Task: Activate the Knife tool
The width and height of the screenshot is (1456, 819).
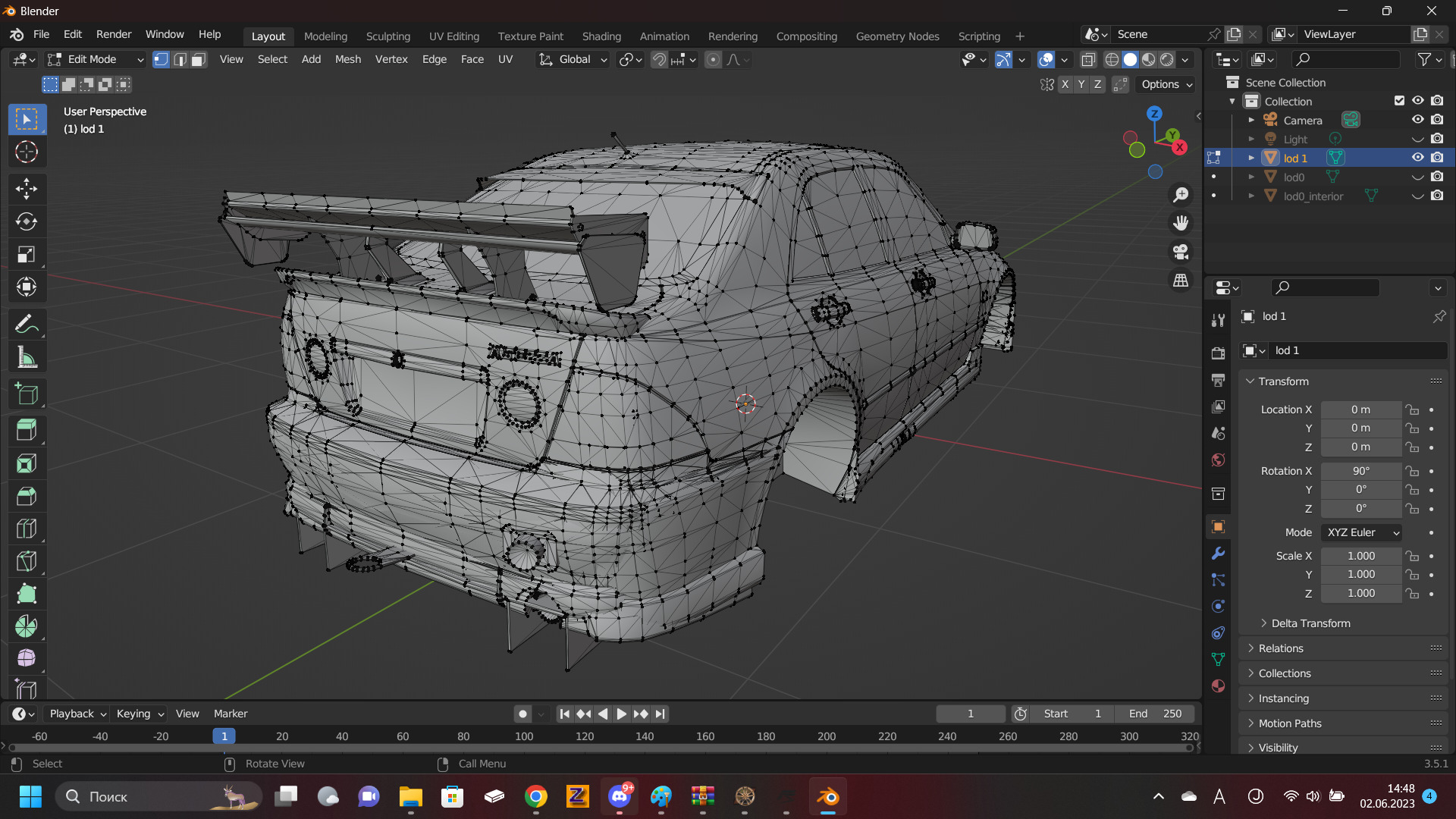Action: (27, 561)
